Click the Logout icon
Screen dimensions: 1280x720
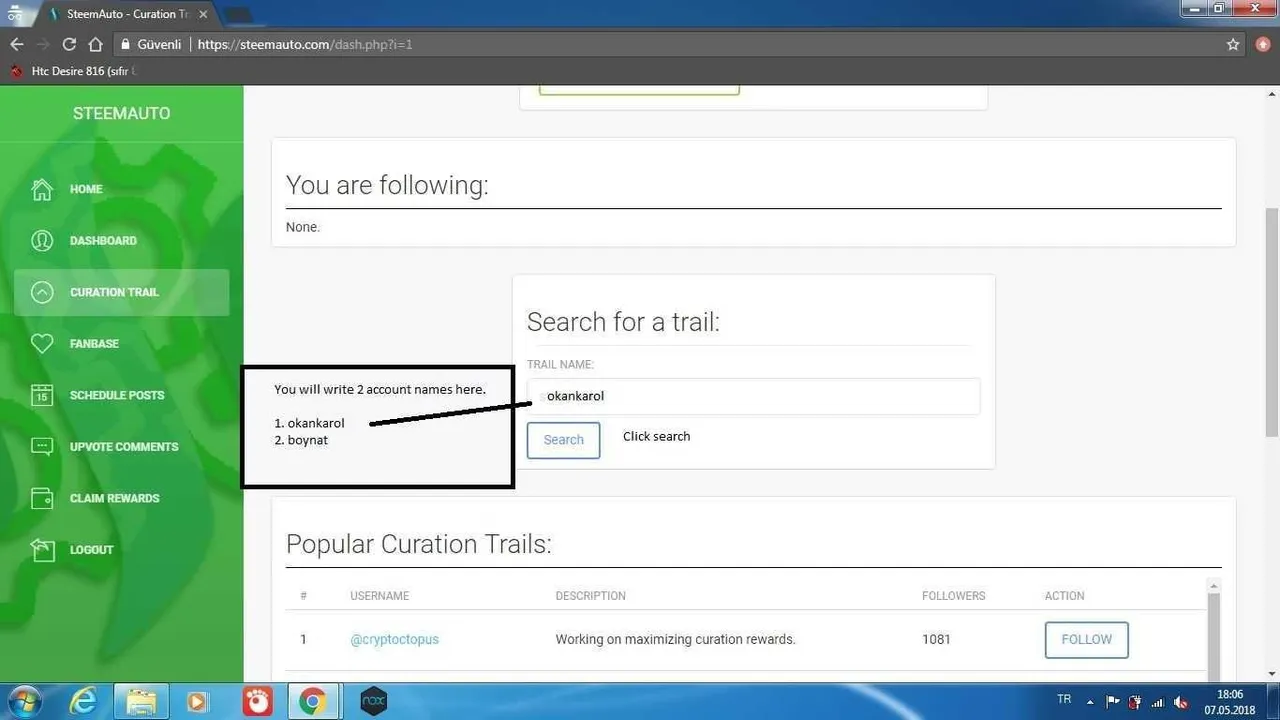click(42, 549)
